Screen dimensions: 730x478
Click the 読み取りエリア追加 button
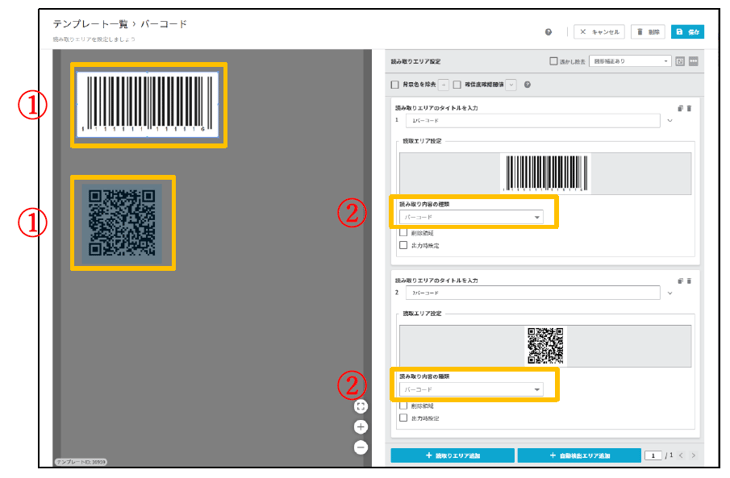[452, 456]
